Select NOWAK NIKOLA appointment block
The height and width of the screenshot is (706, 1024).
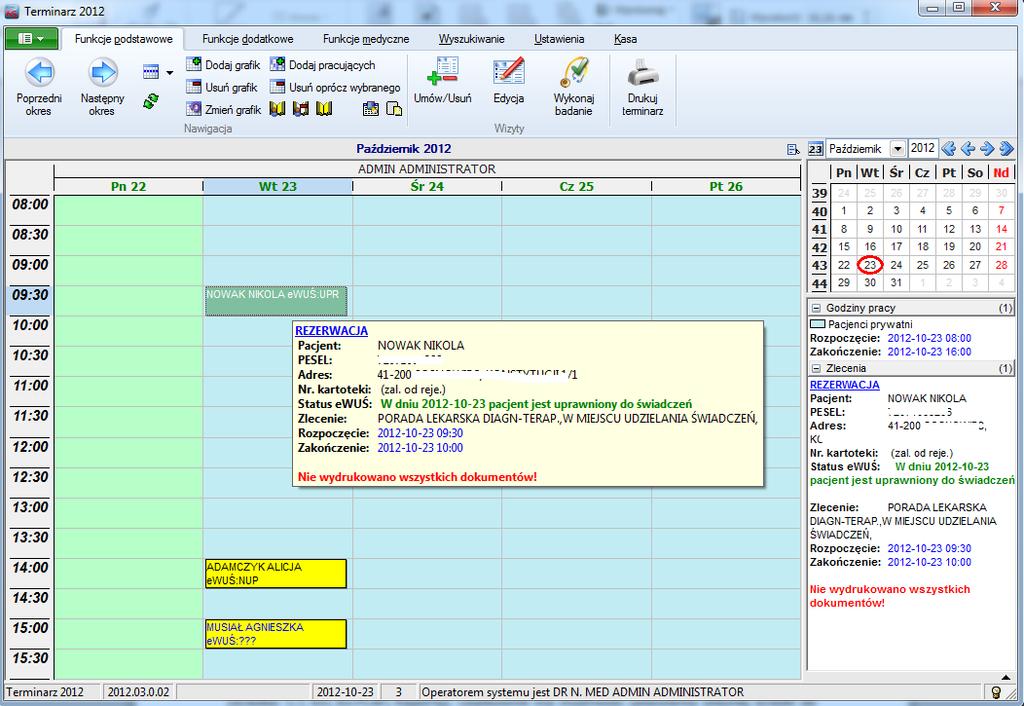pos(276,301)
